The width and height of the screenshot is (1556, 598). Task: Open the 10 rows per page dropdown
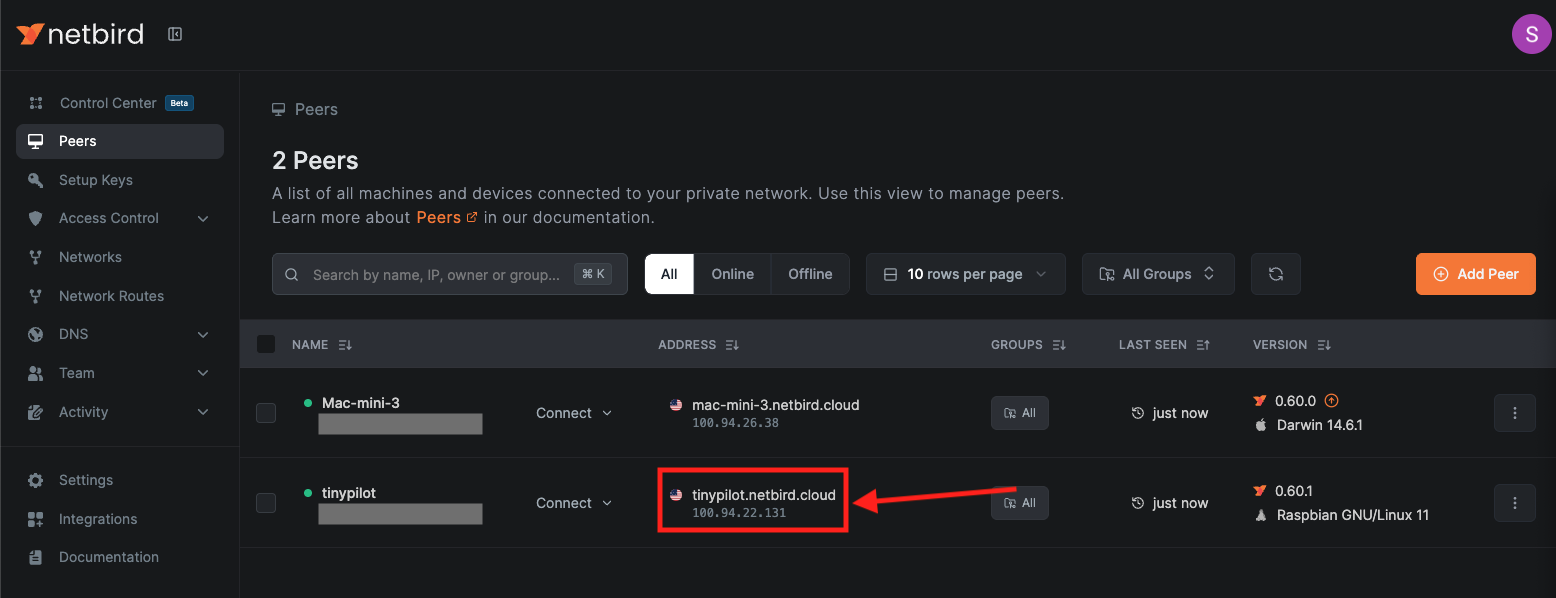tap(964, 273)
